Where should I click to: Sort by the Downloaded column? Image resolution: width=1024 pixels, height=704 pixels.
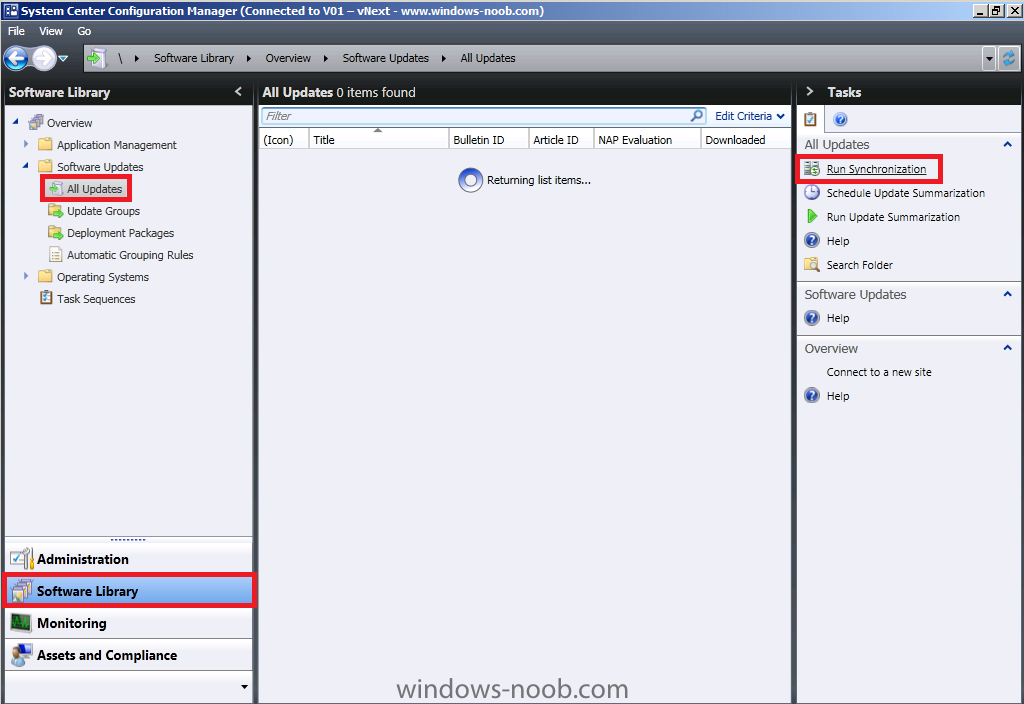click(x=746, y=140)
